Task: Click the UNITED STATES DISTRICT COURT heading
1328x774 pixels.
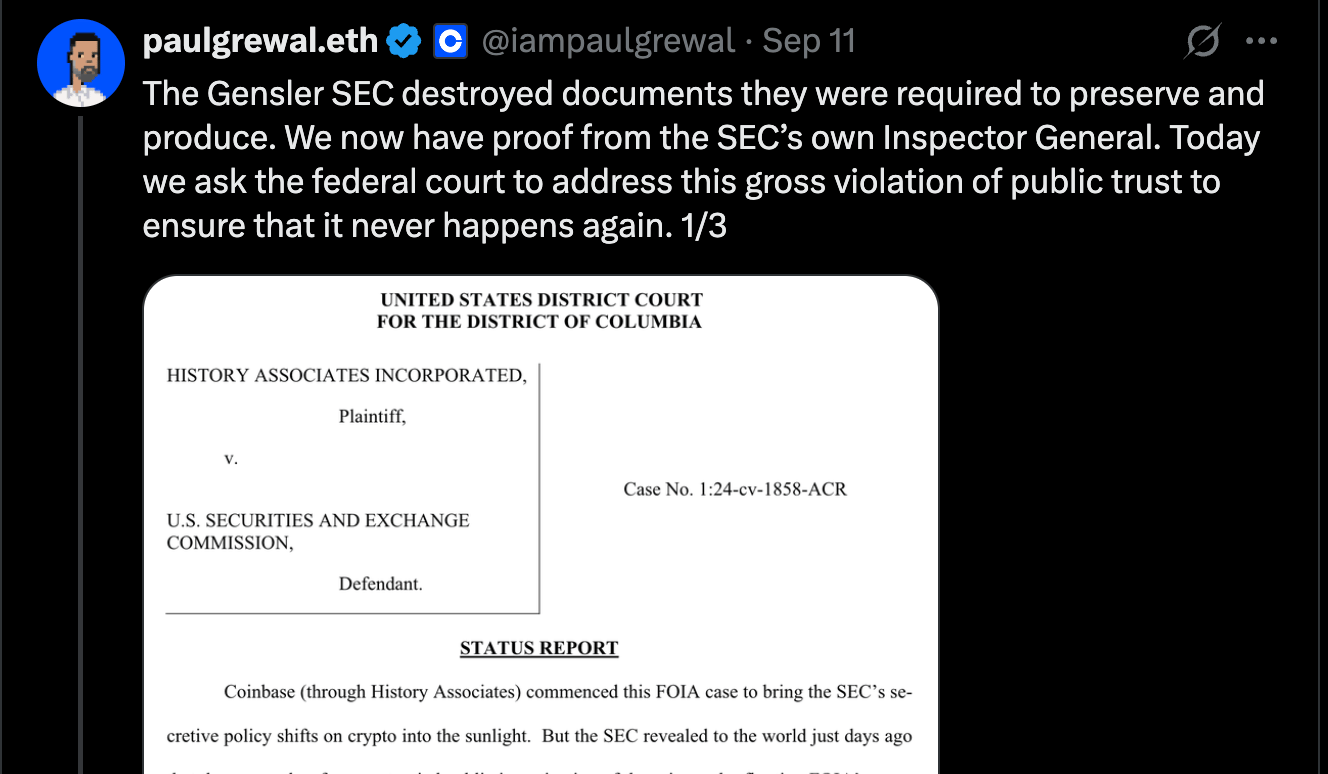Action: tap(541, 300)
